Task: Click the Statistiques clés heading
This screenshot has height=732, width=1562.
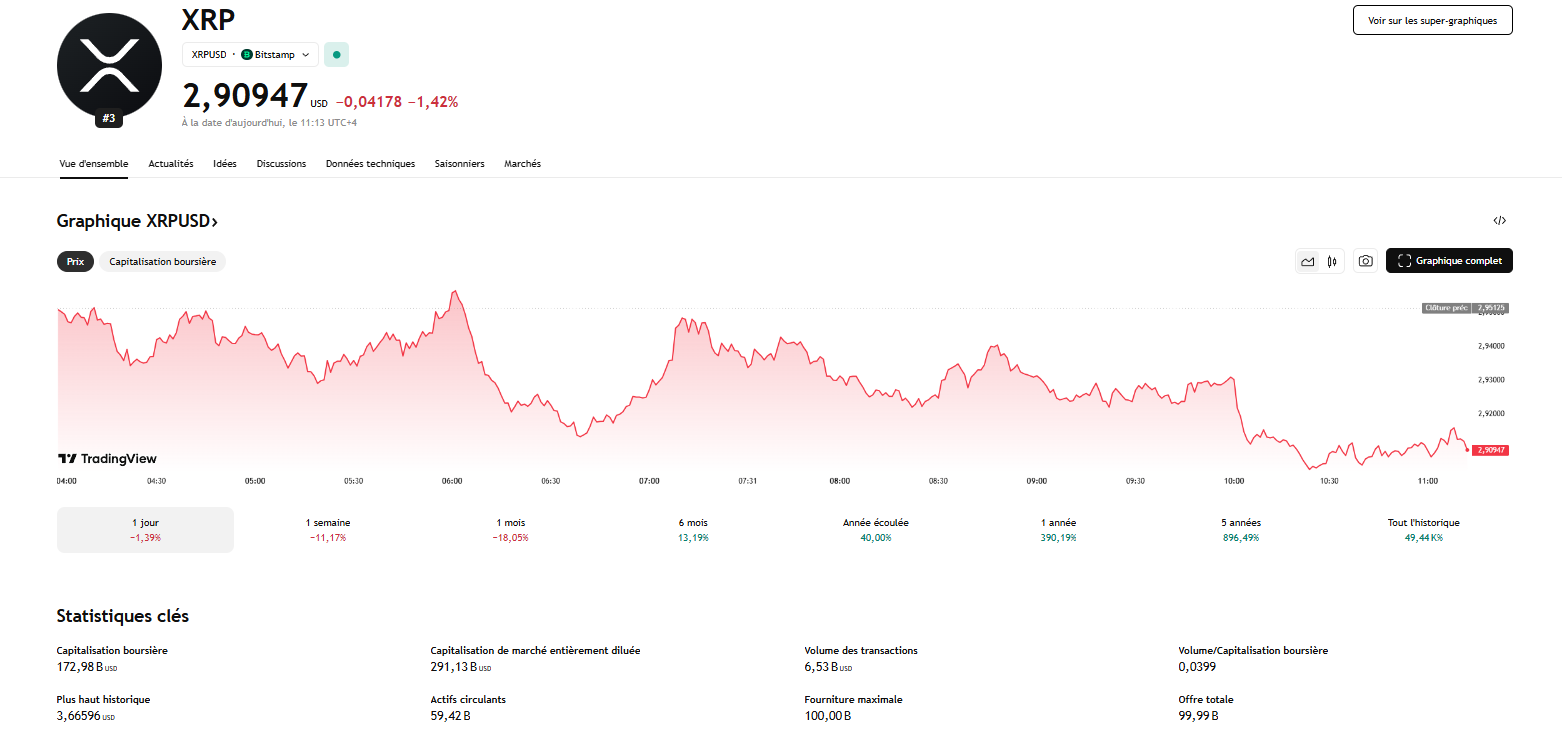Action: [123, 616]
